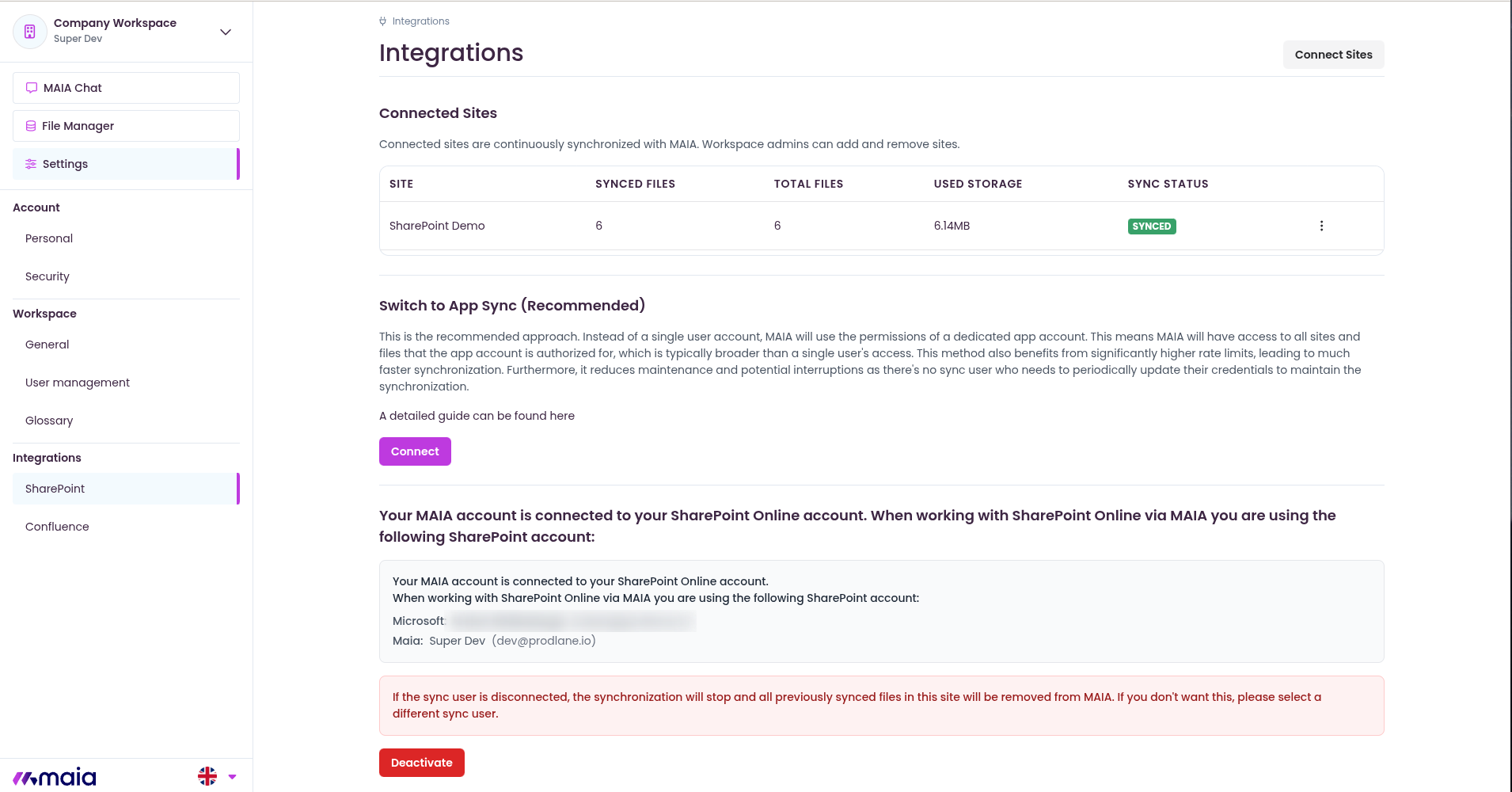Go to Personal account settings

pos(49,238)
